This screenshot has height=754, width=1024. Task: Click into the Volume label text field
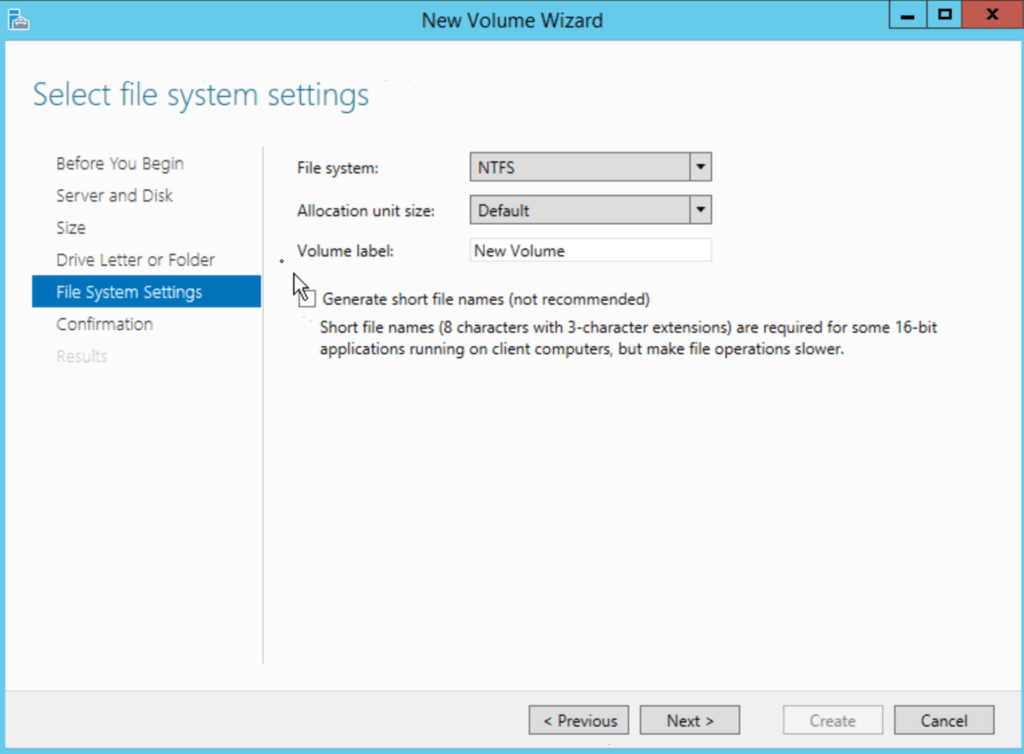click(590, 251)
